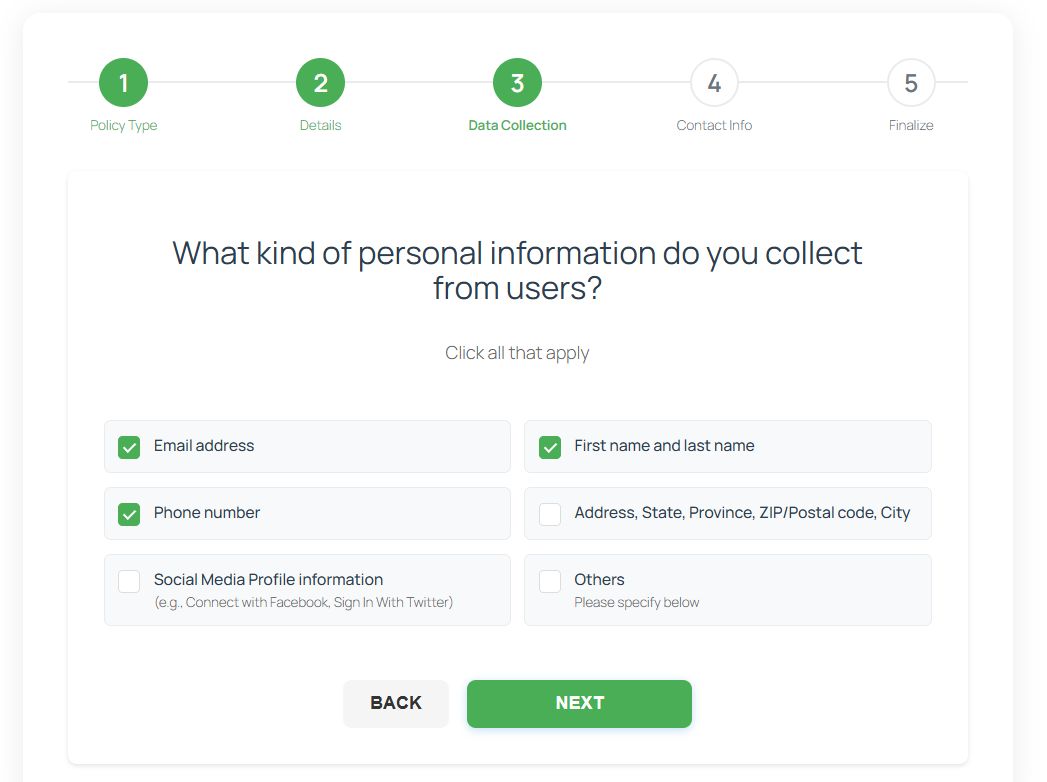
Task: Uncheck the Email address checkbox
Action: pyautogui.click(x=129, y=447)
